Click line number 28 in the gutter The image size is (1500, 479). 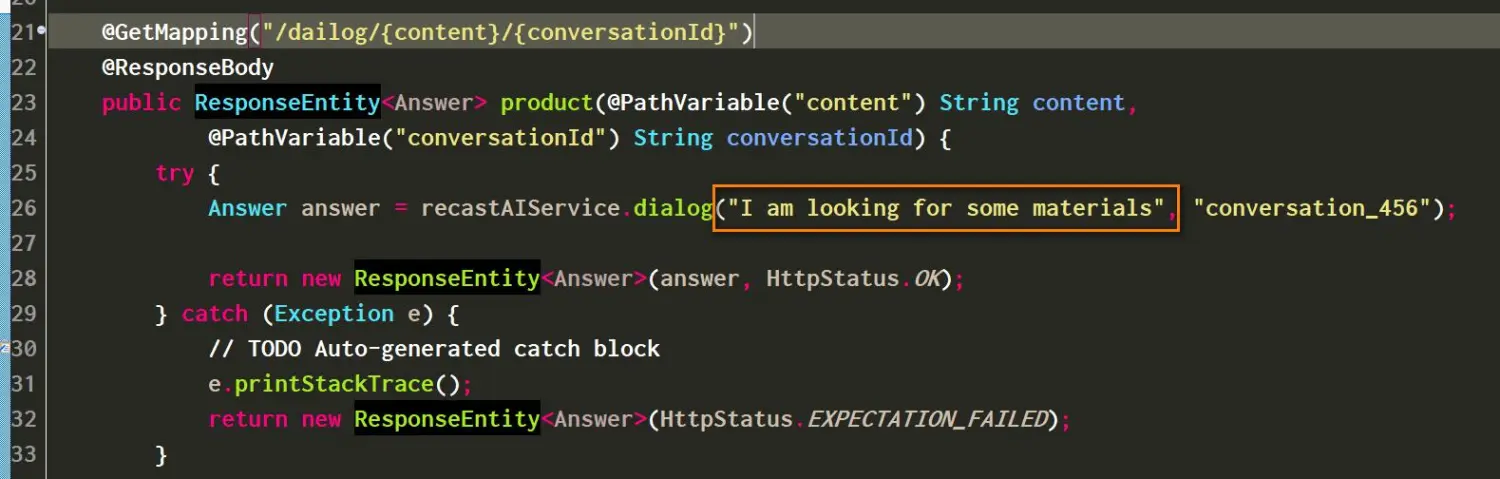(22, 279)
